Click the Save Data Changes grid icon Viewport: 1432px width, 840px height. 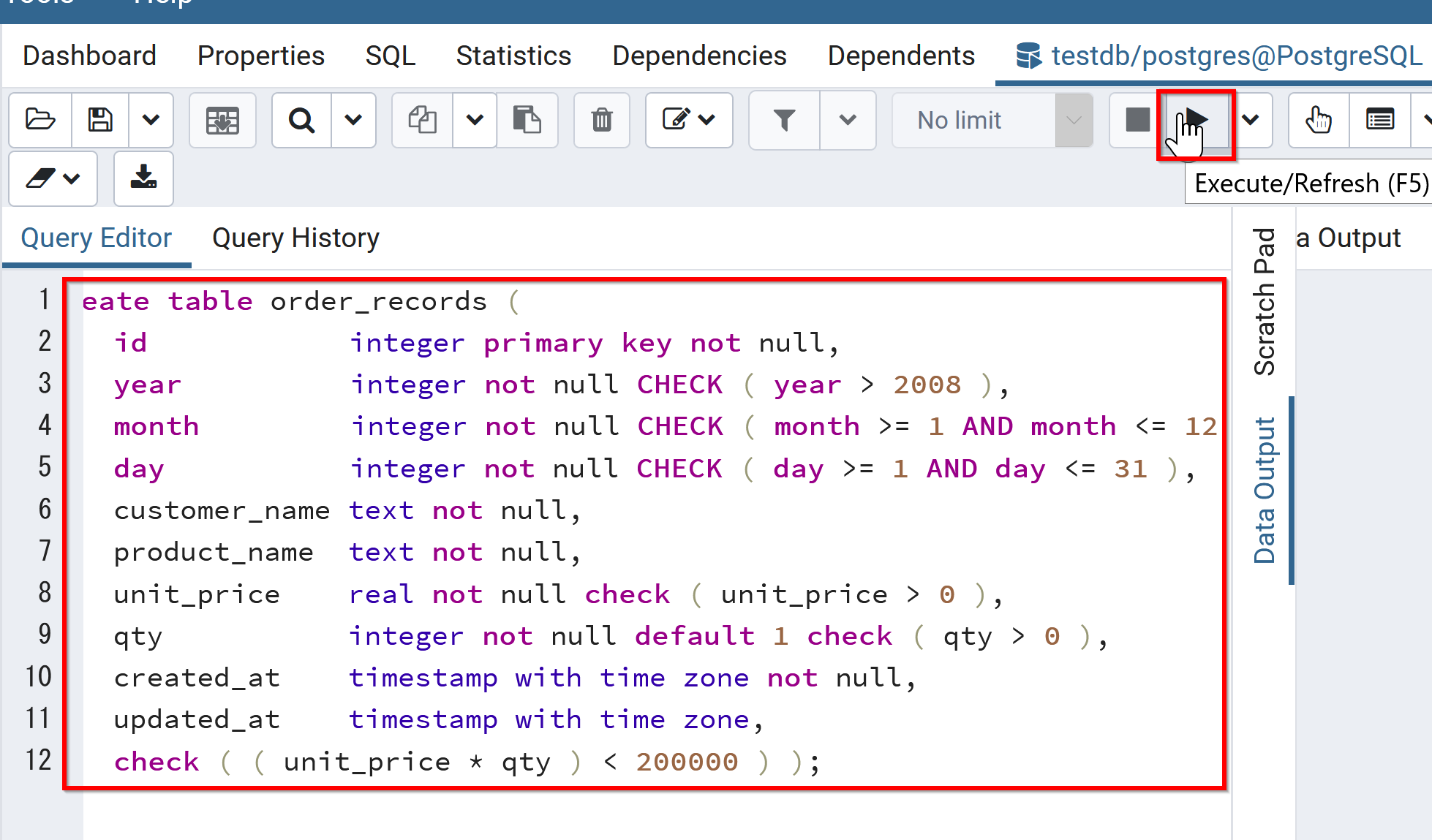(222, 120)
